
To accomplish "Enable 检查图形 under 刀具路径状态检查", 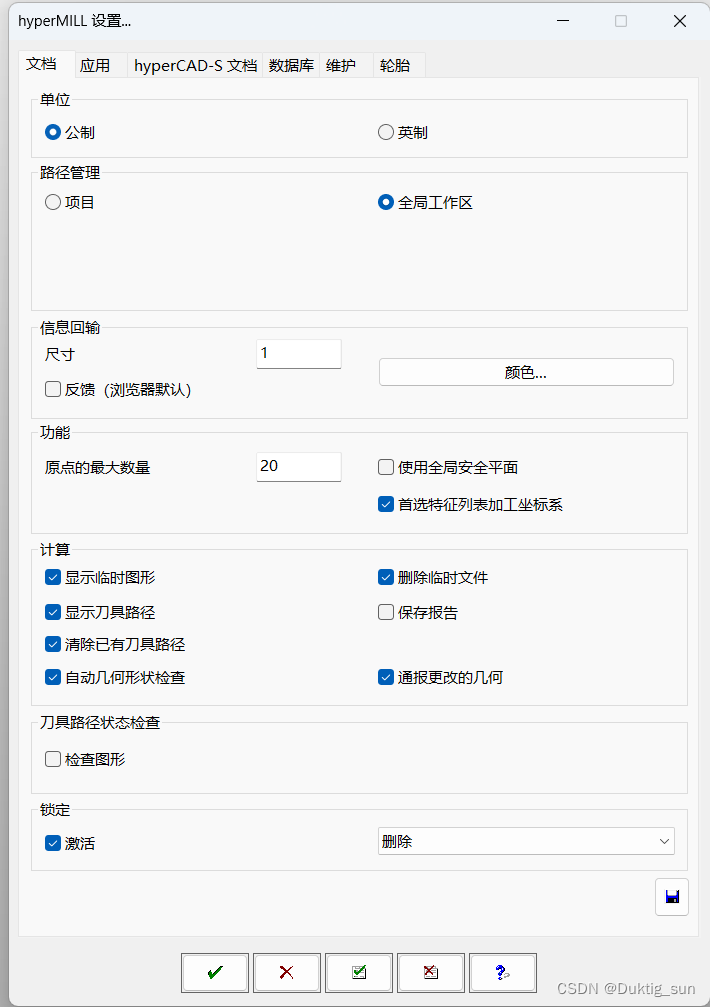I will (x=52, y=758).
